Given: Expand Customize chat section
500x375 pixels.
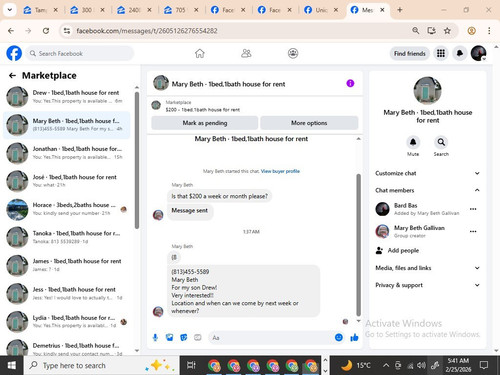Looking at the screenshot, I should coord(428,173).
